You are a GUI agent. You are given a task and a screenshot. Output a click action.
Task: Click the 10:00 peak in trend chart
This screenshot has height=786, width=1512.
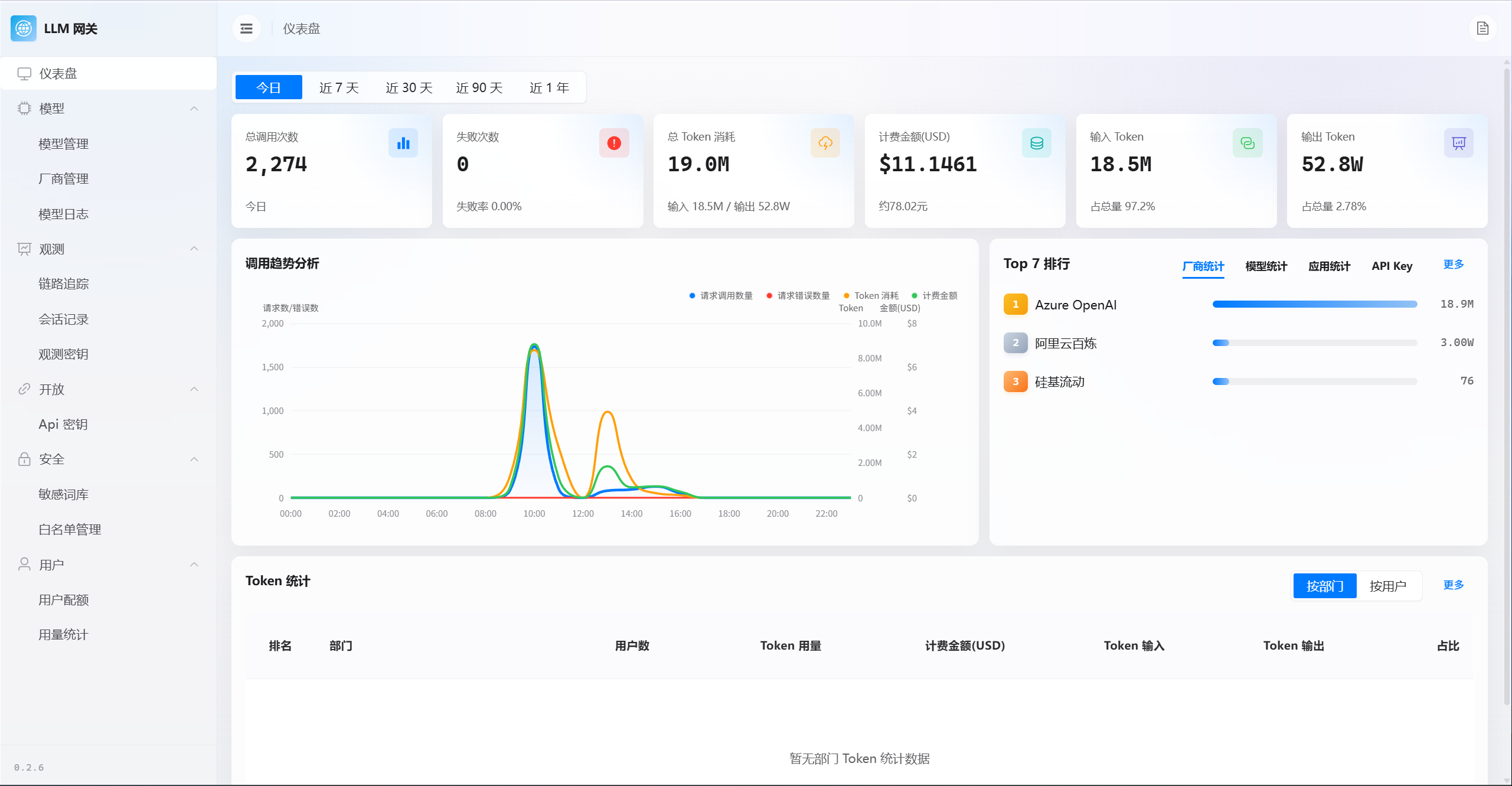tap(534, 345)
